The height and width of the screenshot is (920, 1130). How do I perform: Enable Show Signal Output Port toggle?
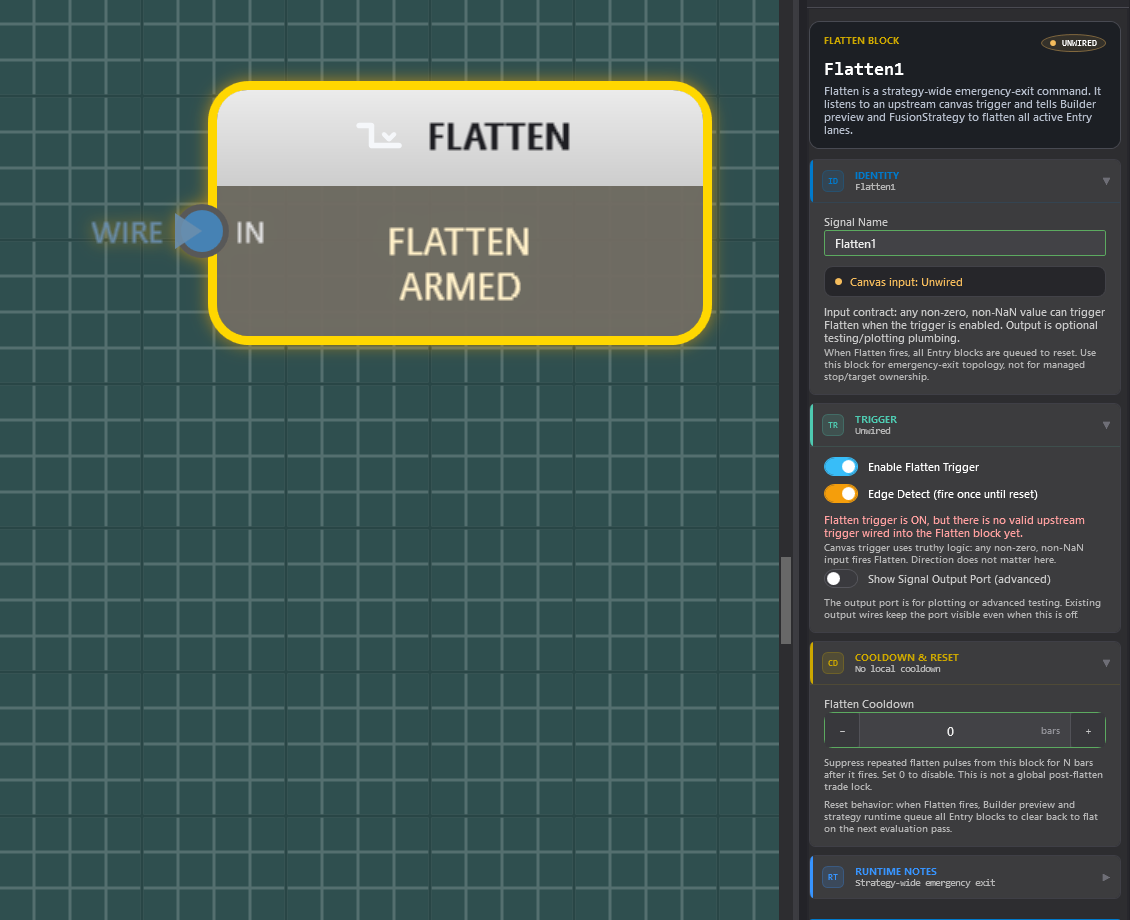click(x=840, y=579)
